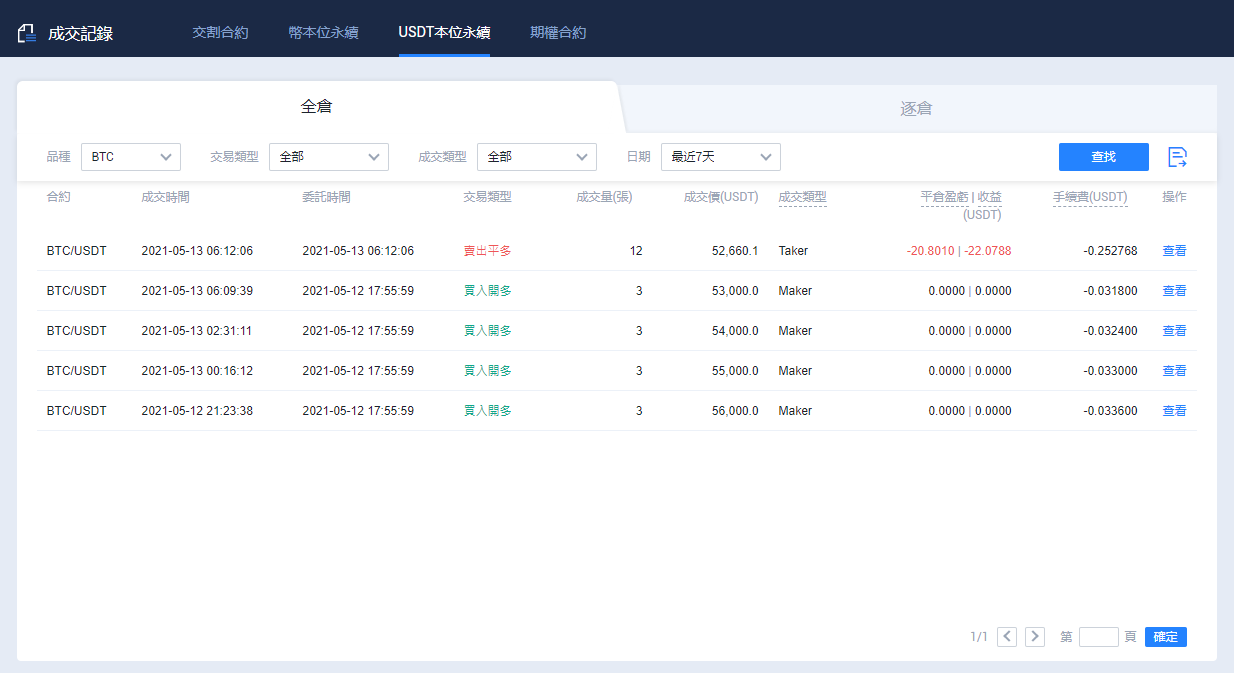Click the fee value -0.032400
The image size is (1234, 673).
pyautogui.click(x=1110, y=331)
